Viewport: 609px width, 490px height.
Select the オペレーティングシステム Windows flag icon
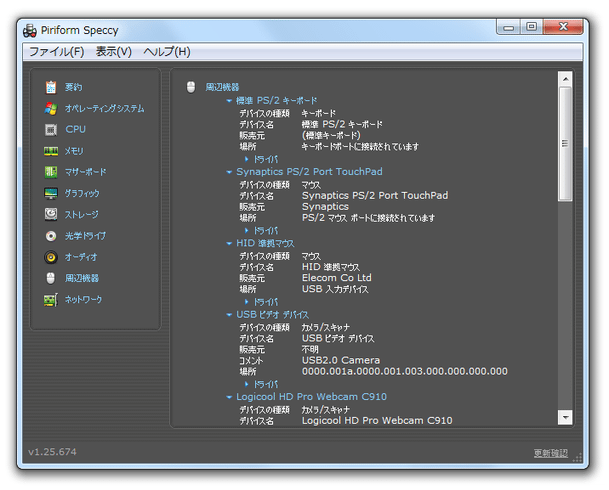pos(51,108)
